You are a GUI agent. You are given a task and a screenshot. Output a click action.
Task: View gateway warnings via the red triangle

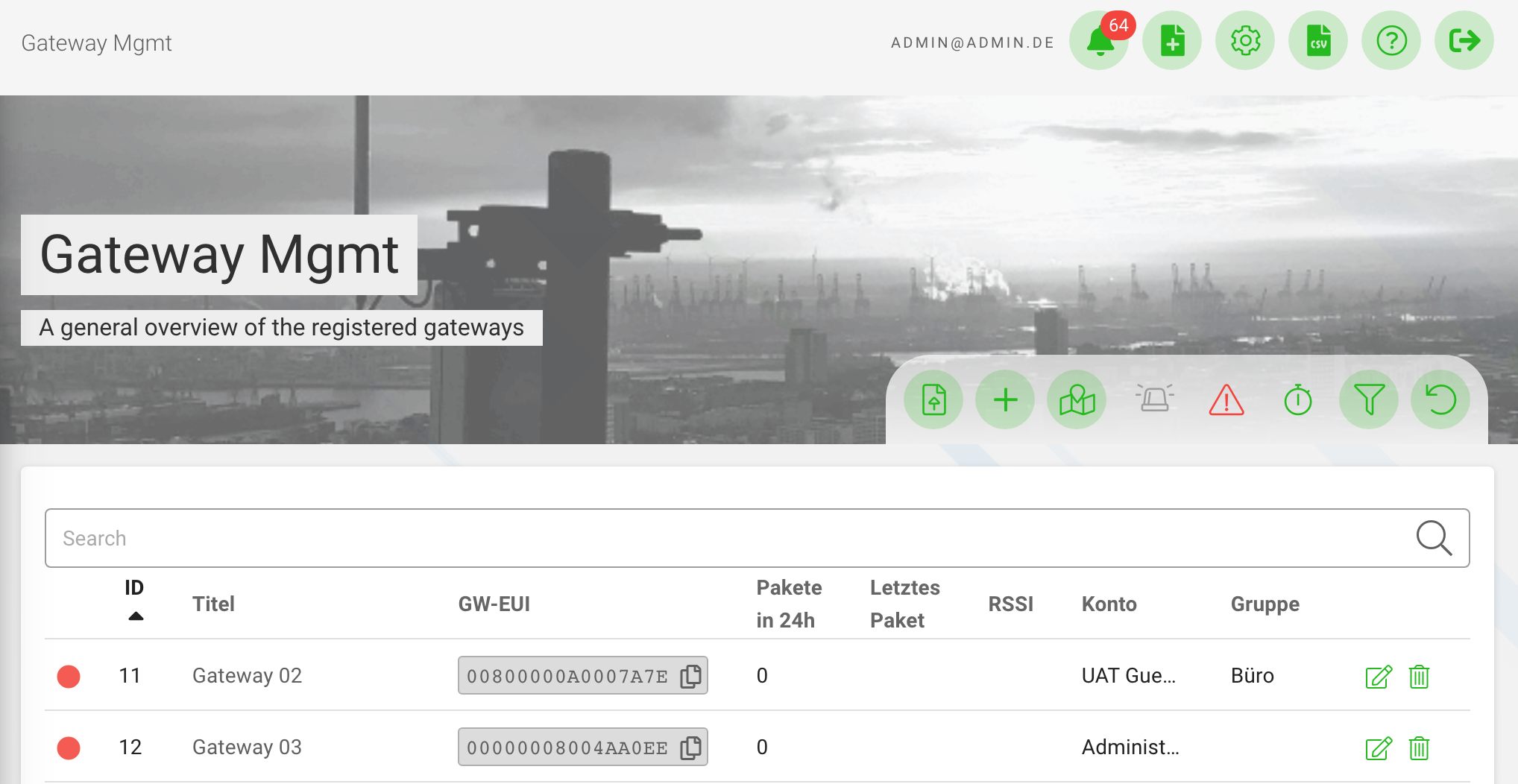(1226, 400)
